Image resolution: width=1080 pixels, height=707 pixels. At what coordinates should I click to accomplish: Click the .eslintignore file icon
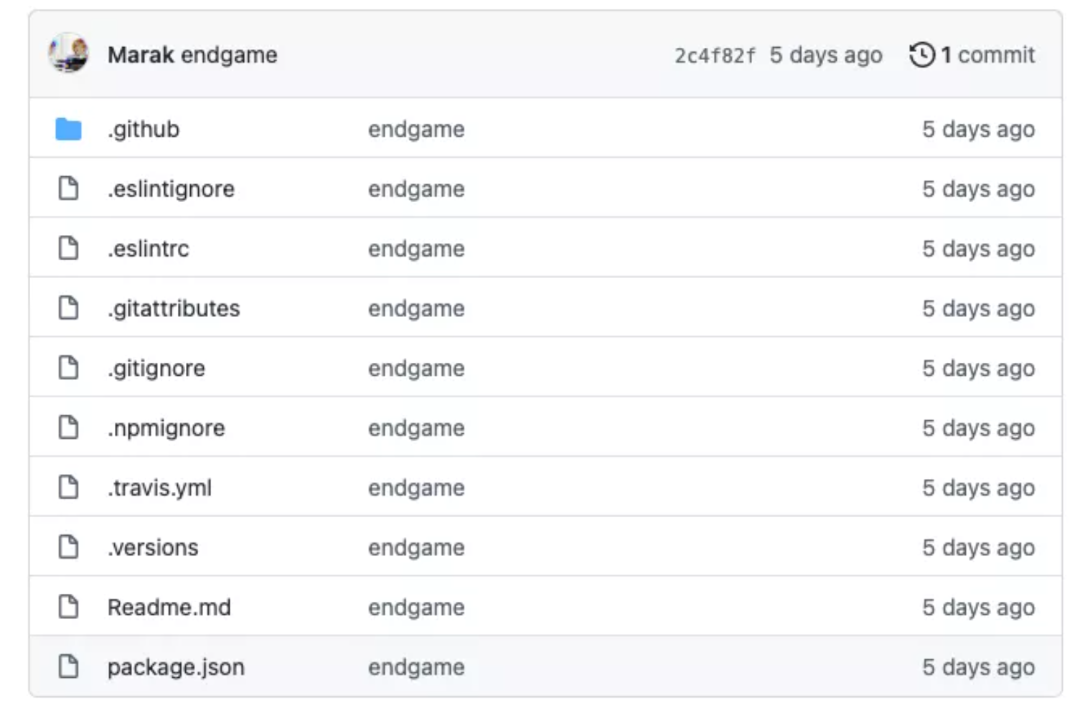(x=68, y=189)
